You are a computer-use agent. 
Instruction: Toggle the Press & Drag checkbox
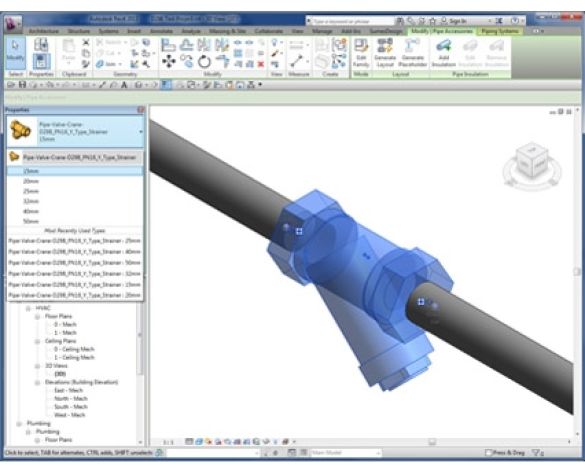point(488,453)
